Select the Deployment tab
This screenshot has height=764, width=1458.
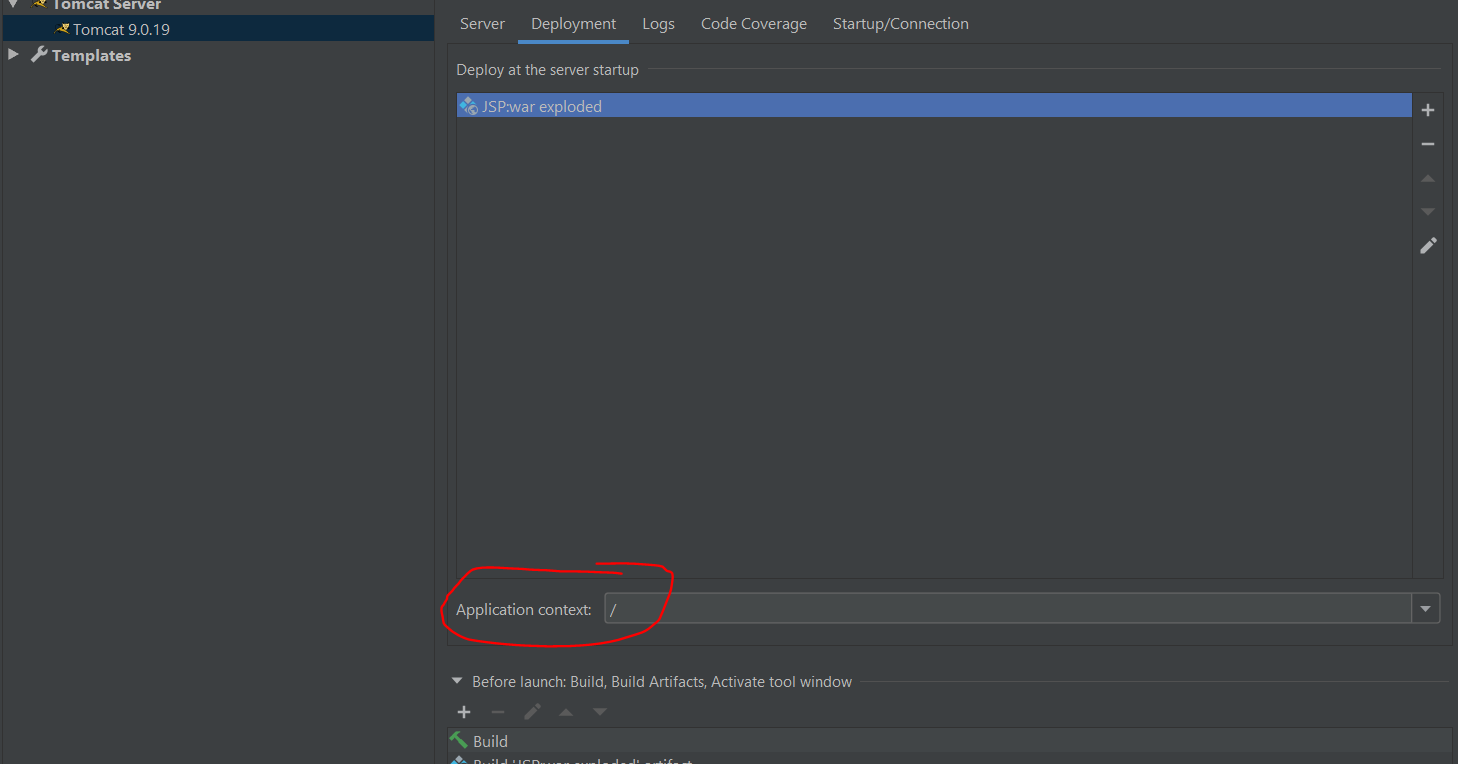[574, 24]
